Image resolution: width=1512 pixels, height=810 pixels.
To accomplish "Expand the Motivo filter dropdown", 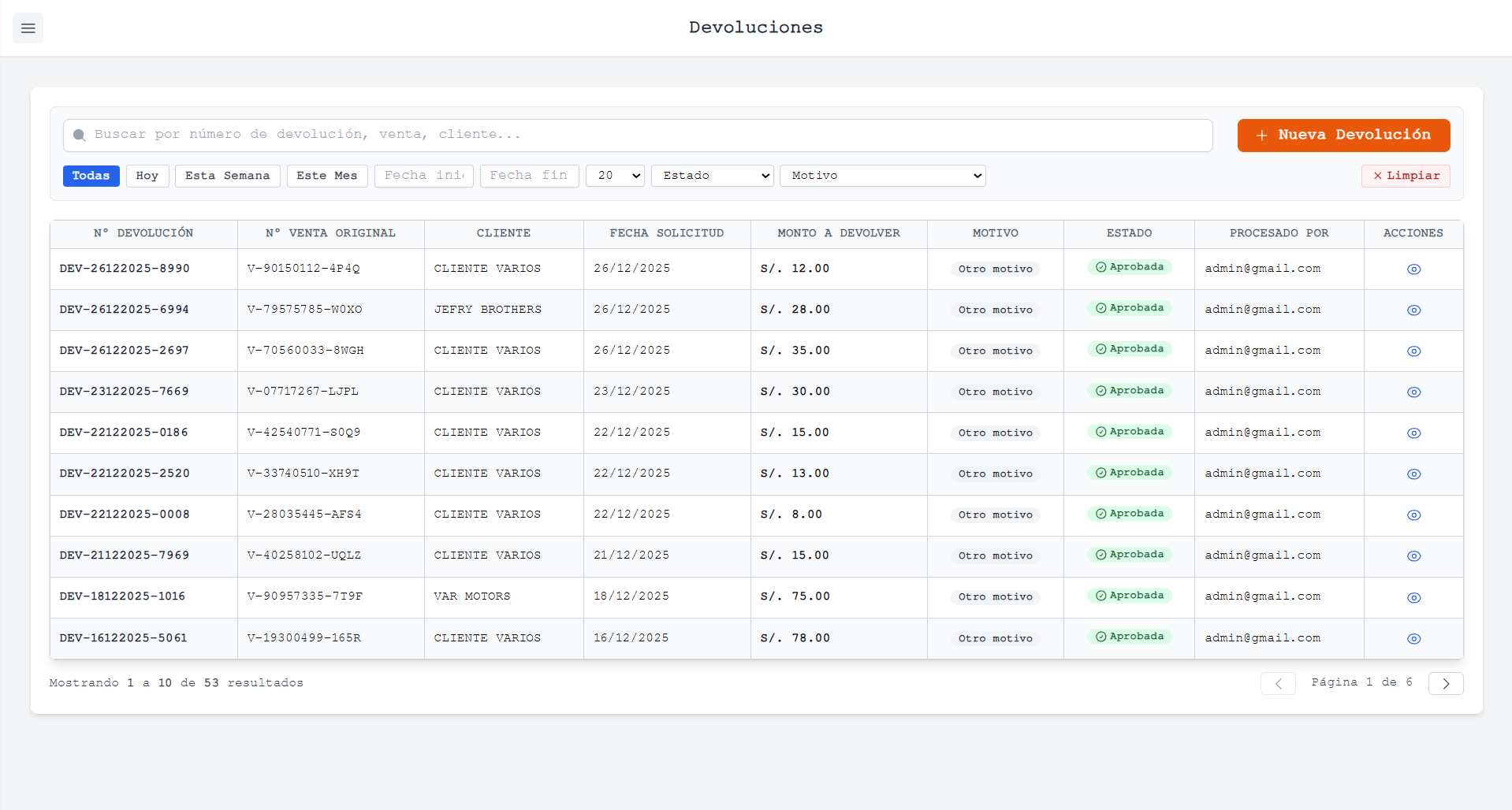I will 883,176.
